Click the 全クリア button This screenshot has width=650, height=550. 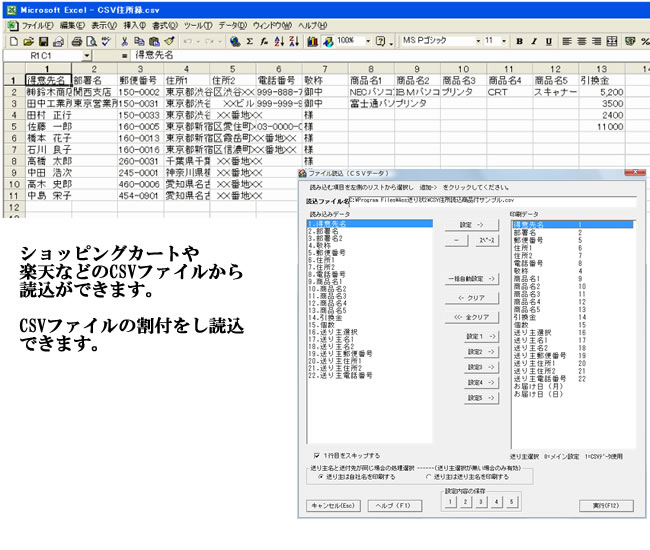coord(470,316)
